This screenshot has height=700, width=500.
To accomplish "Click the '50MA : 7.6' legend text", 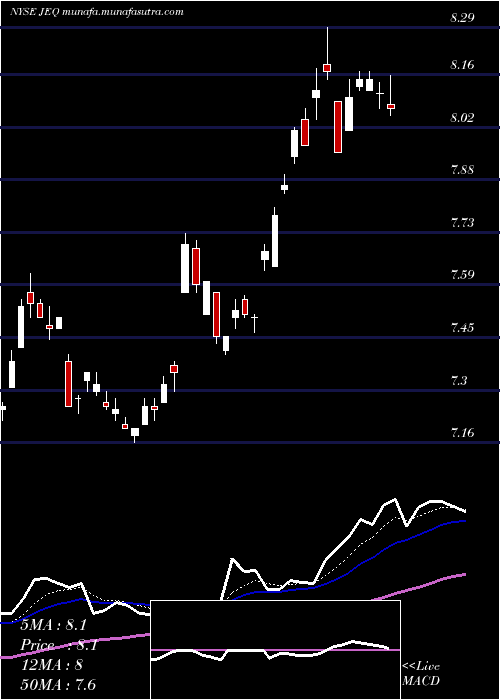I will click(58, 684).
